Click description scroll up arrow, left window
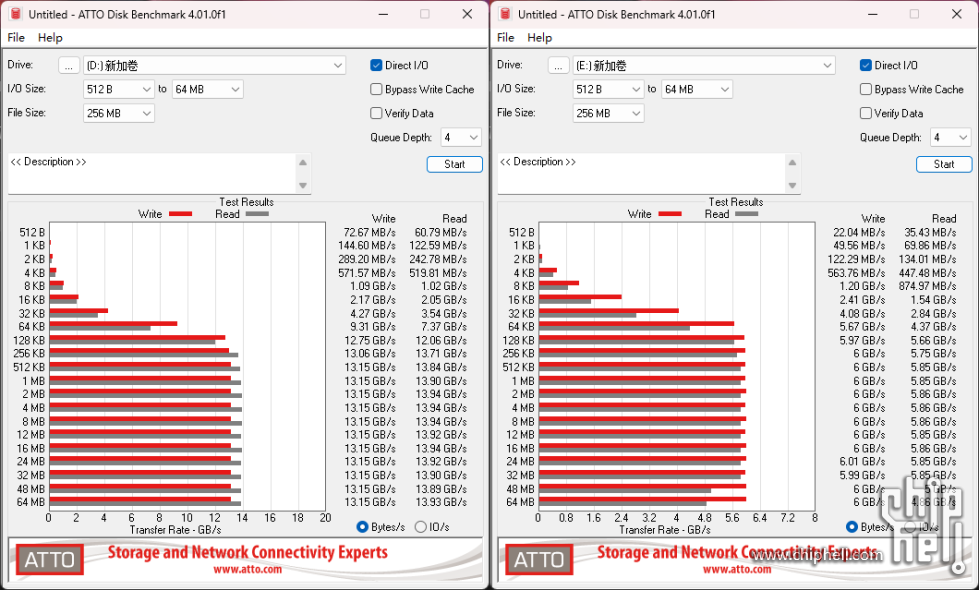This screenshot has height=590, width=979. pyautogui.click(x=303, y=162)
